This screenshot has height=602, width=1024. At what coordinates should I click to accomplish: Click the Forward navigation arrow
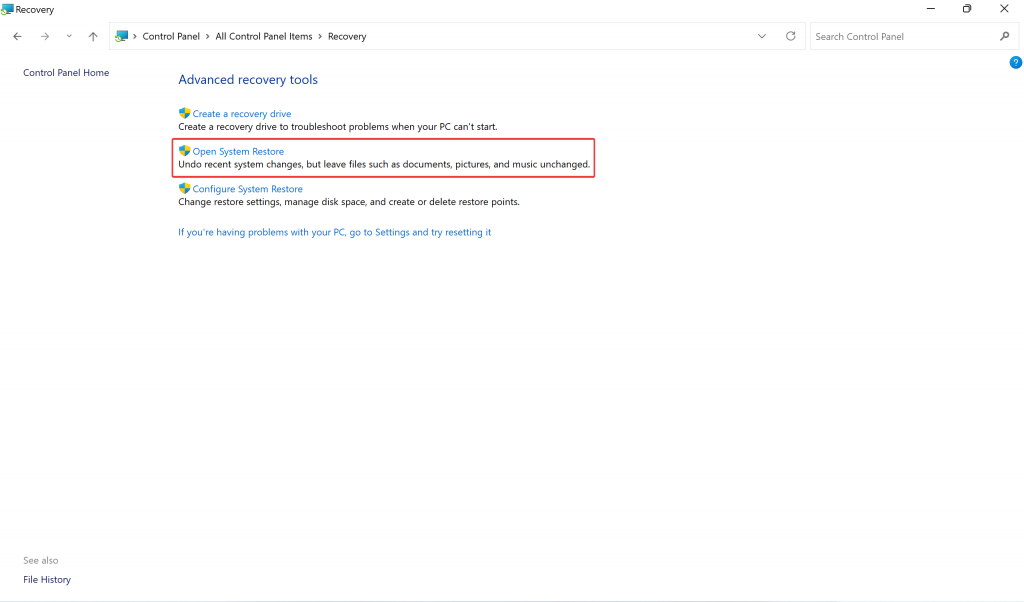pos(44,37)
